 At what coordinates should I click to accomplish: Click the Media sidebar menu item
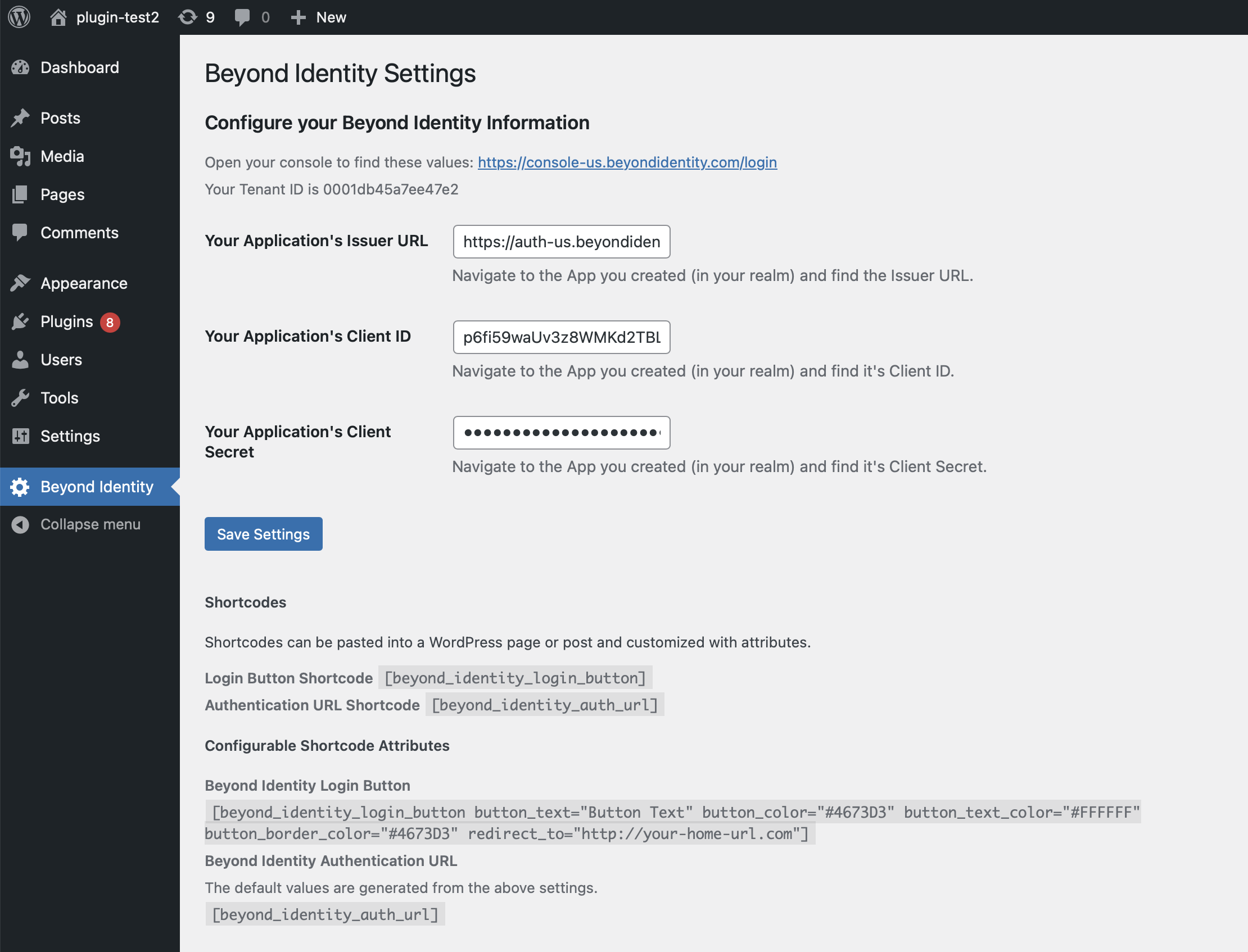(62, 156)
